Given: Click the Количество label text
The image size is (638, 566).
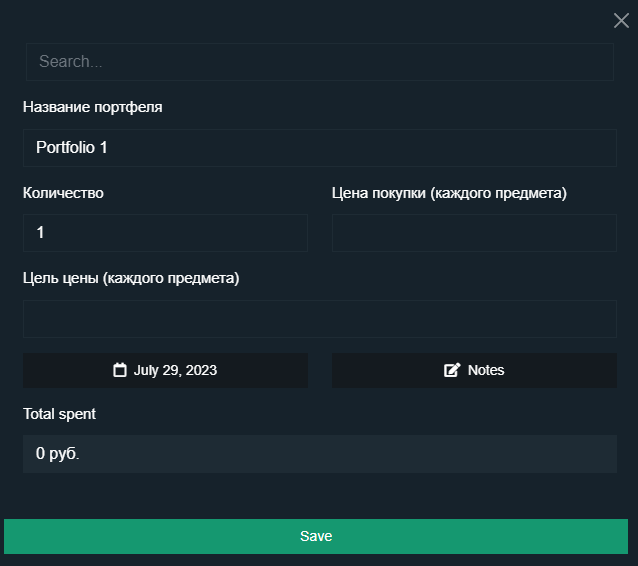Looking at the screenshot, I should (x=63, y=193).
